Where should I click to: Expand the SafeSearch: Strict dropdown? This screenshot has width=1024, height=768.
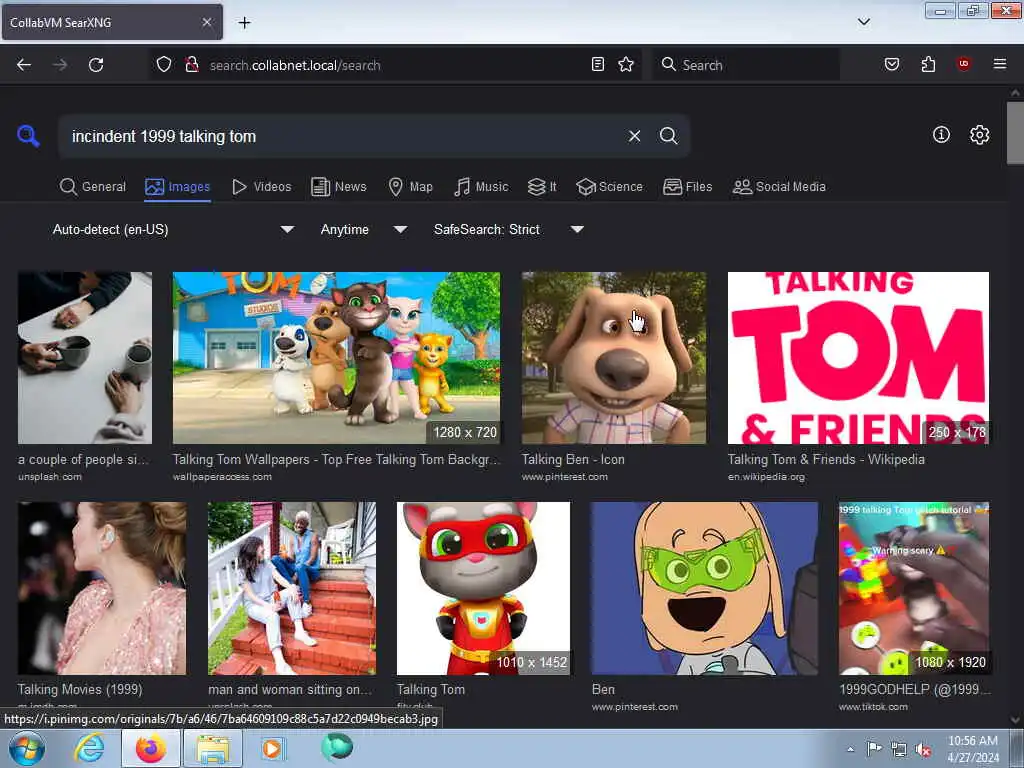pyautogui.click(x=509, y=229)
